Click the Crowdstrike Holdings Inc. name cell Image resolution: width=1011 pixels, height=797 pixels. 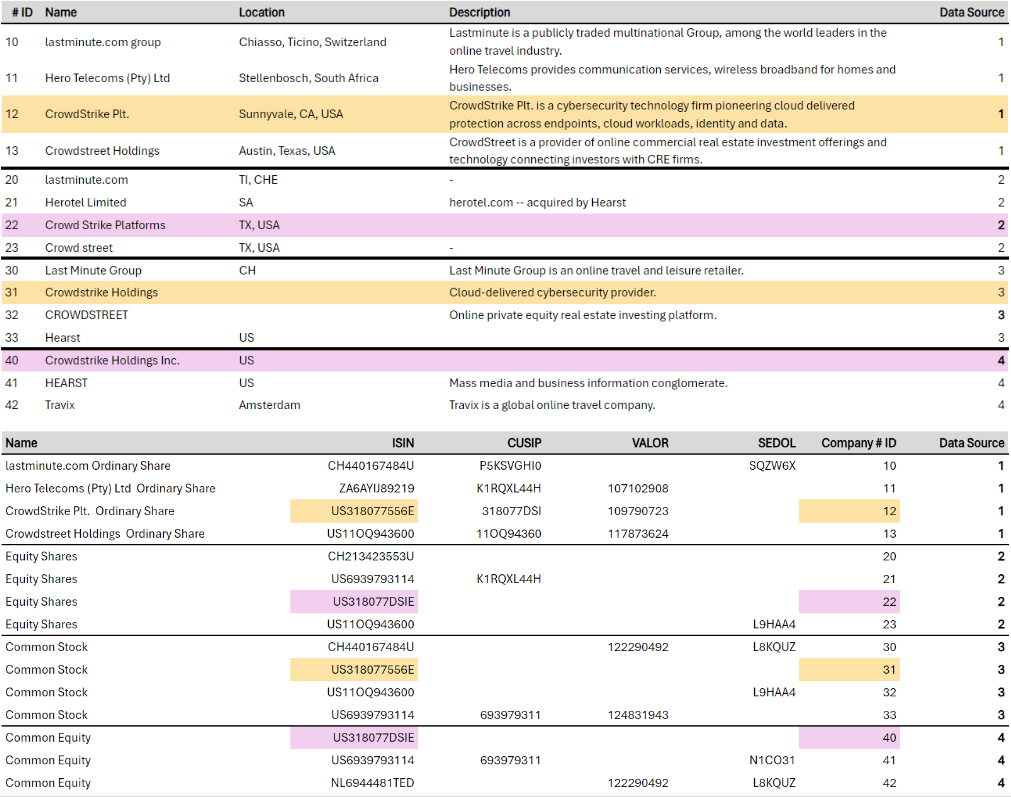point(112,360)
